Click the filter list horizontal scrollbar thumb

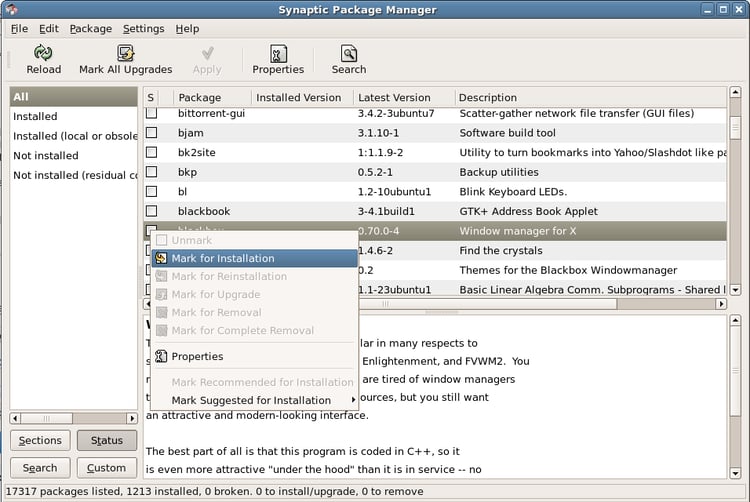pos(47,418)
